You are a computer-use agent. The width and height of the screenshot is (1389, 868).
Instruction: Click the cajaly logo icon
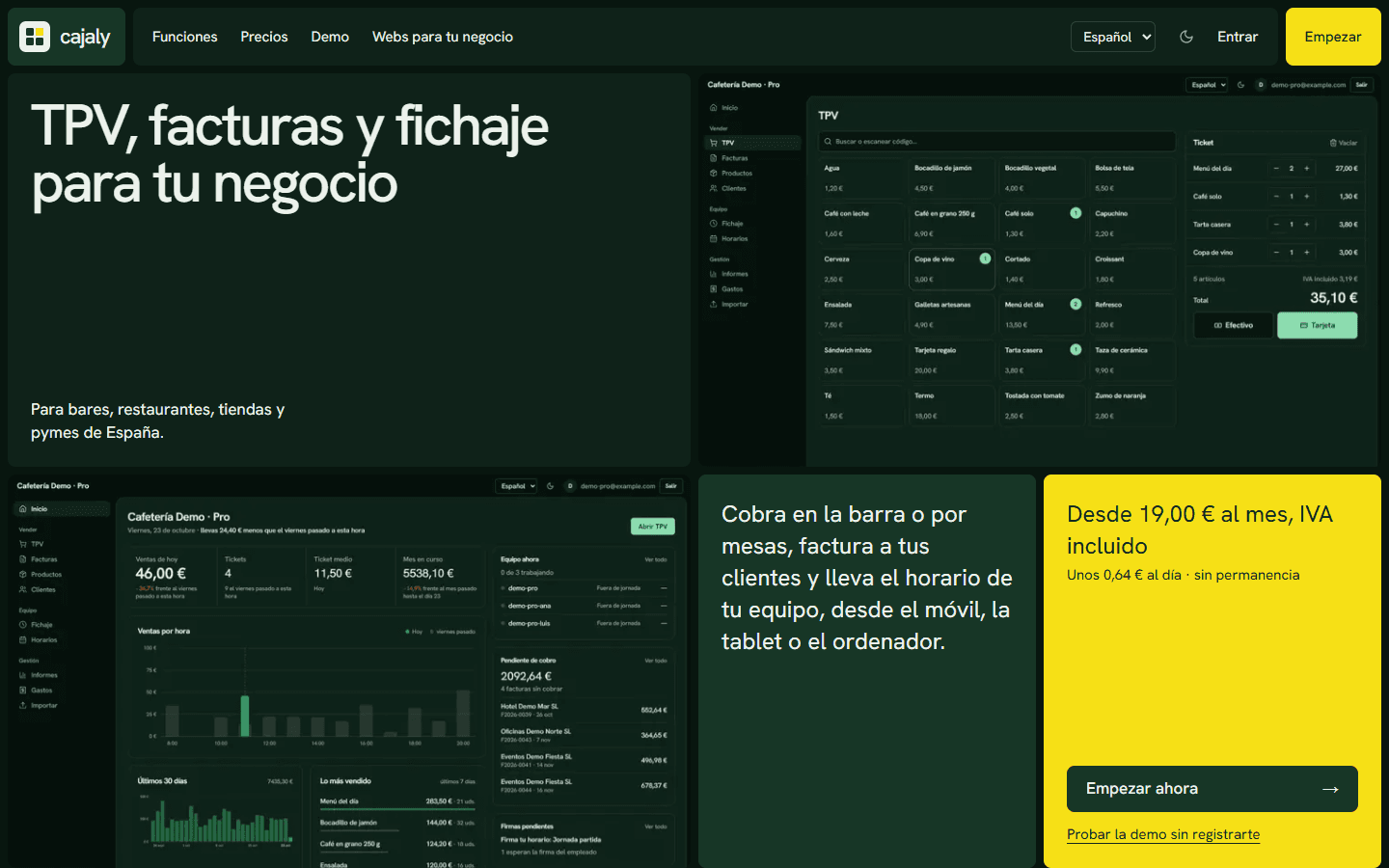pos(35,37)
